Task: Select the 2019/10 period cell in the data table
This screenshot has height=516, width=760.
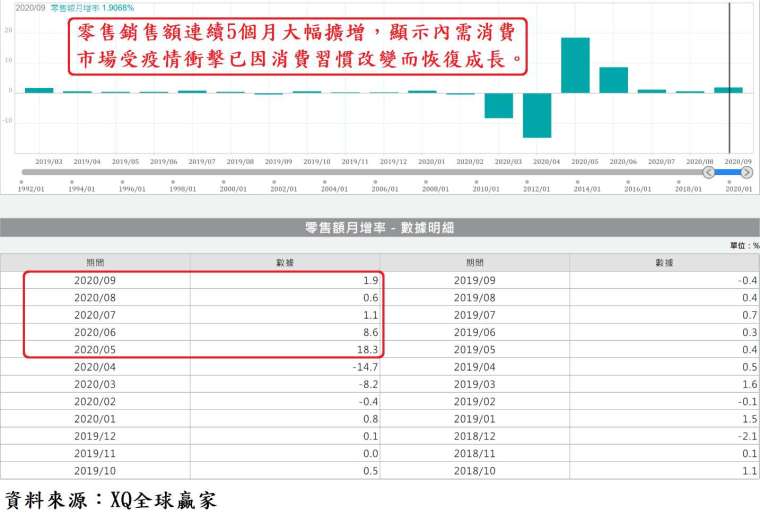Action: coord(95,471)
